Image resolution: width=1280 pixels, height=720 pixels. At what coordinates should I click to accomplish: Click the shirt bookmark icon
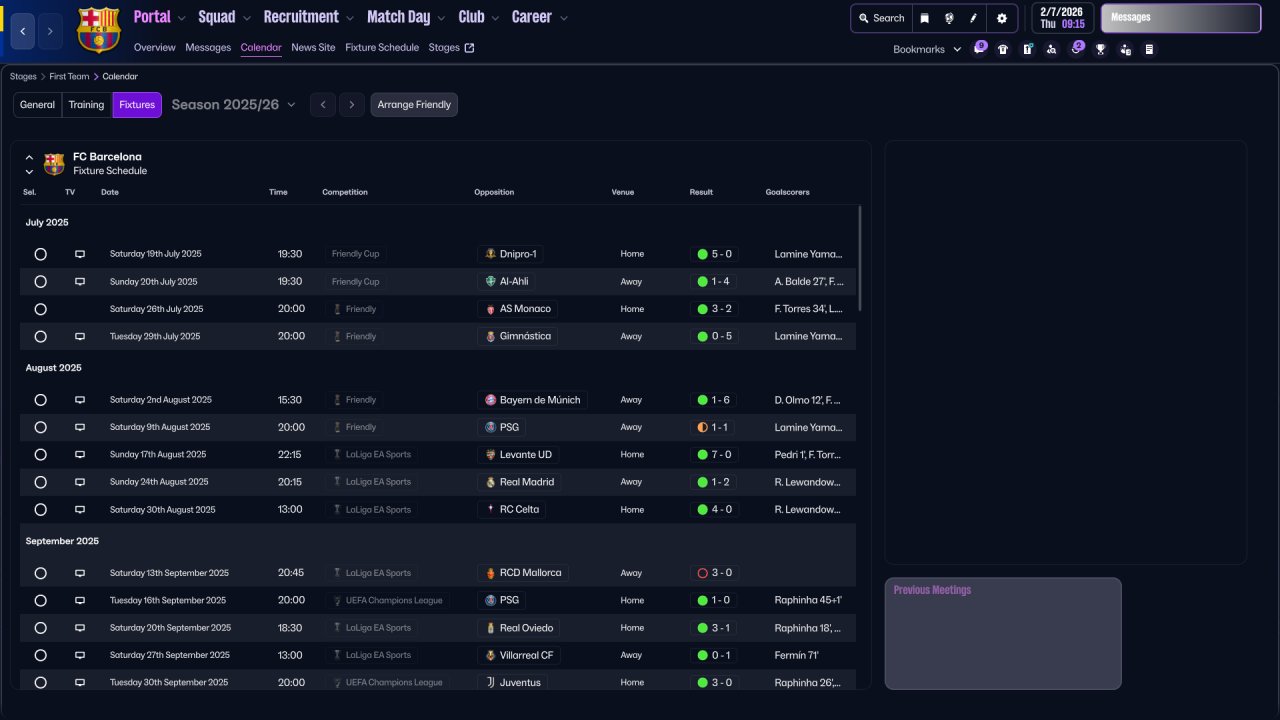(1003, 49)
